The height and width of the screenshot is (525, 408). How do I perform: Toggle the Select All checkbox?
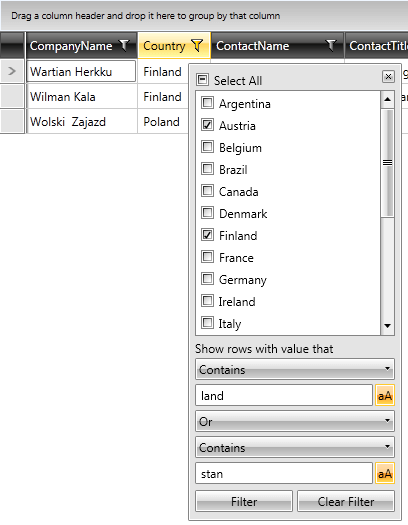click(x=202, y=80)
